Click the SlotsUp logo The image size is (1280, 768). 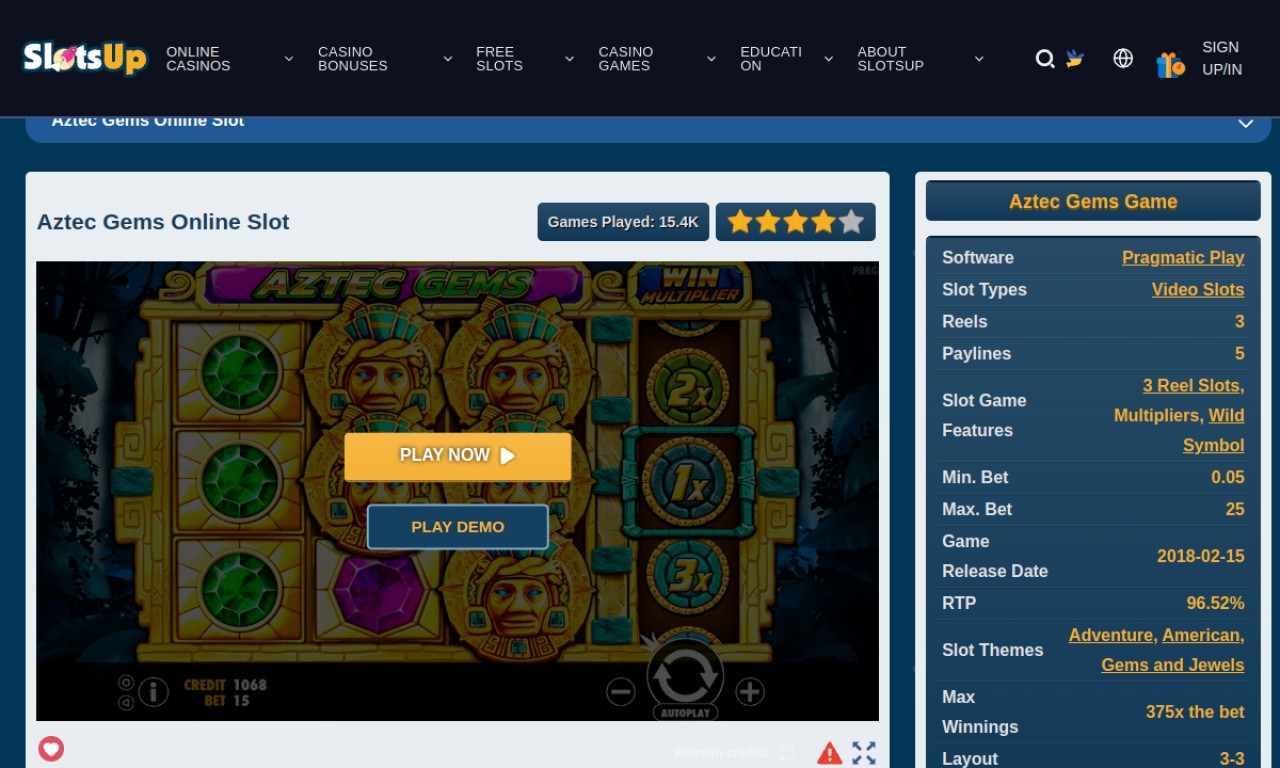pos(85,58)
